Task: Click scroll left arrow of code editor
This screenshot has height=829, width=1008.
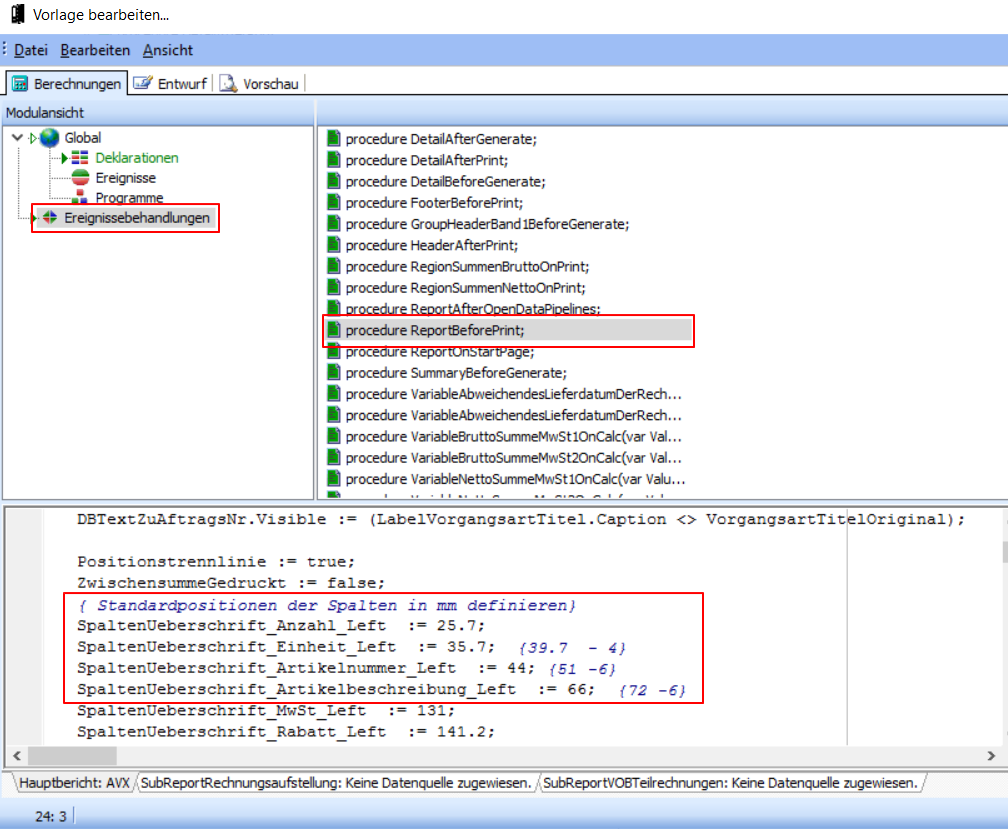Action: (17, 756)
